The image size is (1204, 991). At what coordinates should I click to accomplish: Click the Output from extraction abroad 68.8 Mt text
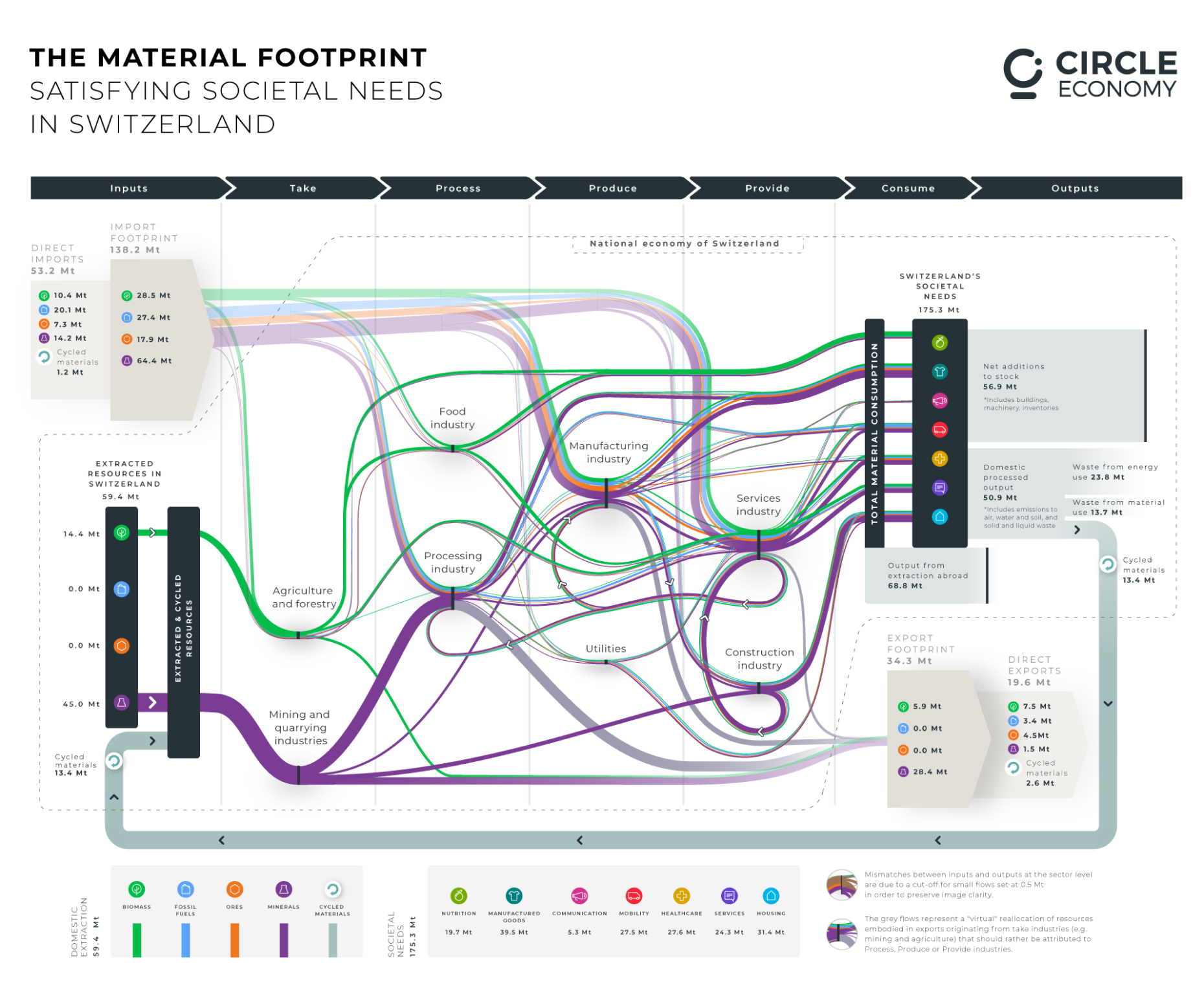(x=928, y=575)
